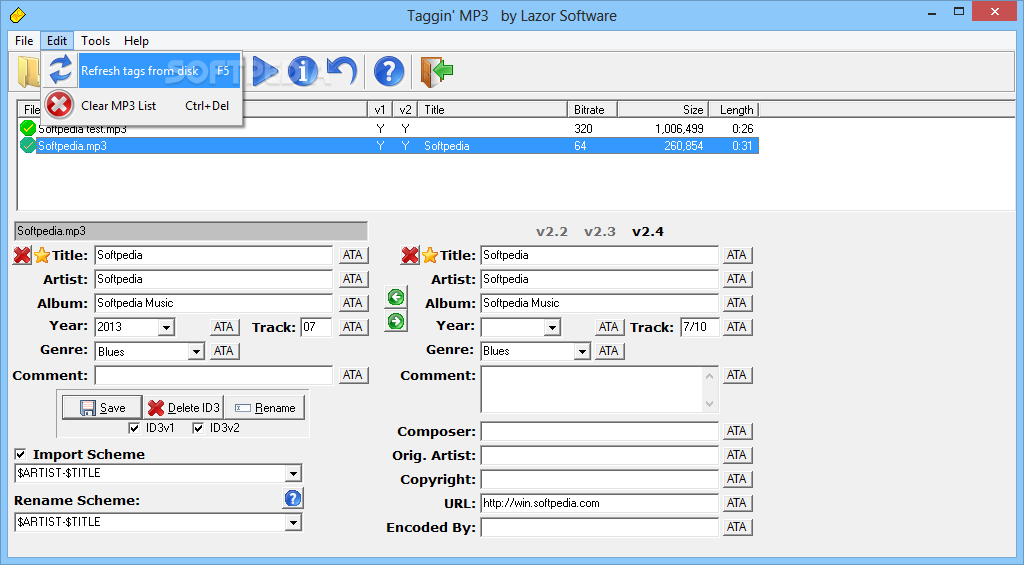Viewport: 1024px width, 565px height.
Task: Click the Delete ID3 button
Action: [x=184, y=408]
